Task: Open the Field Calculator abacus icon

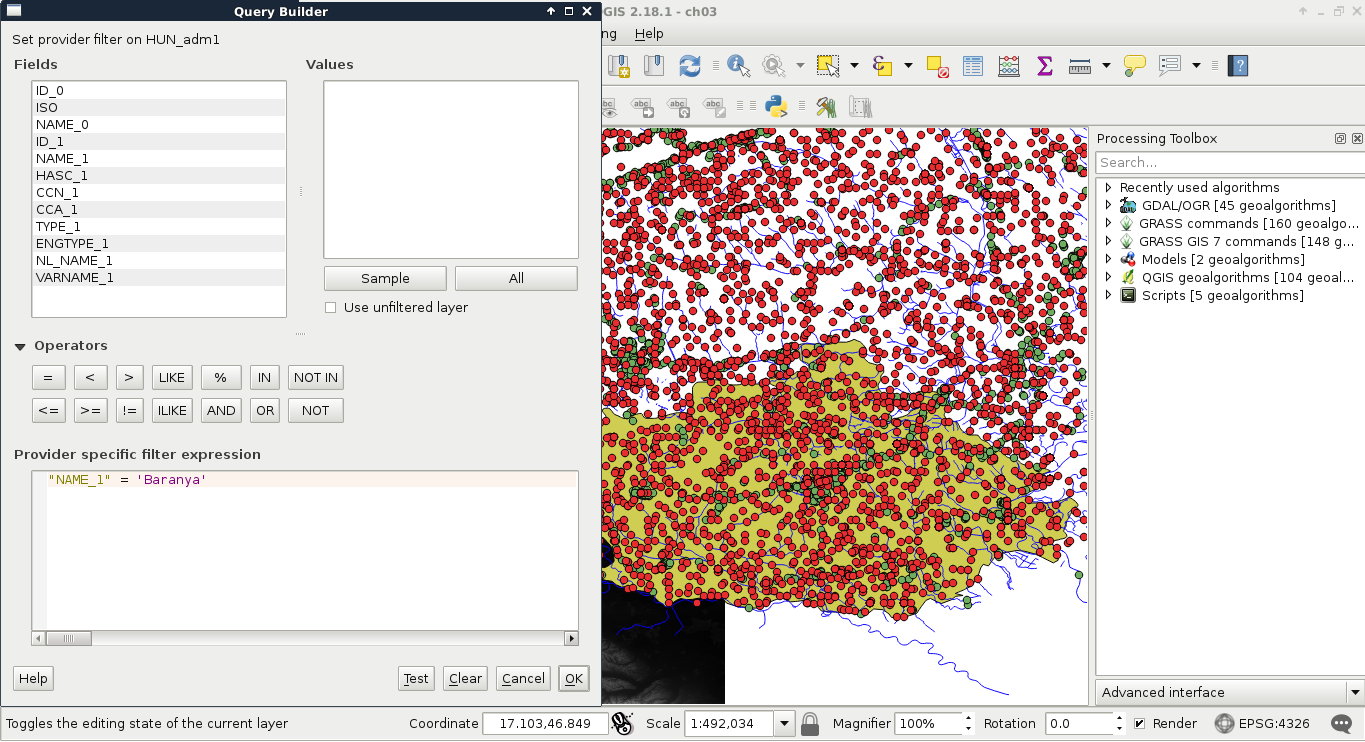Action: pos(1009,66)
